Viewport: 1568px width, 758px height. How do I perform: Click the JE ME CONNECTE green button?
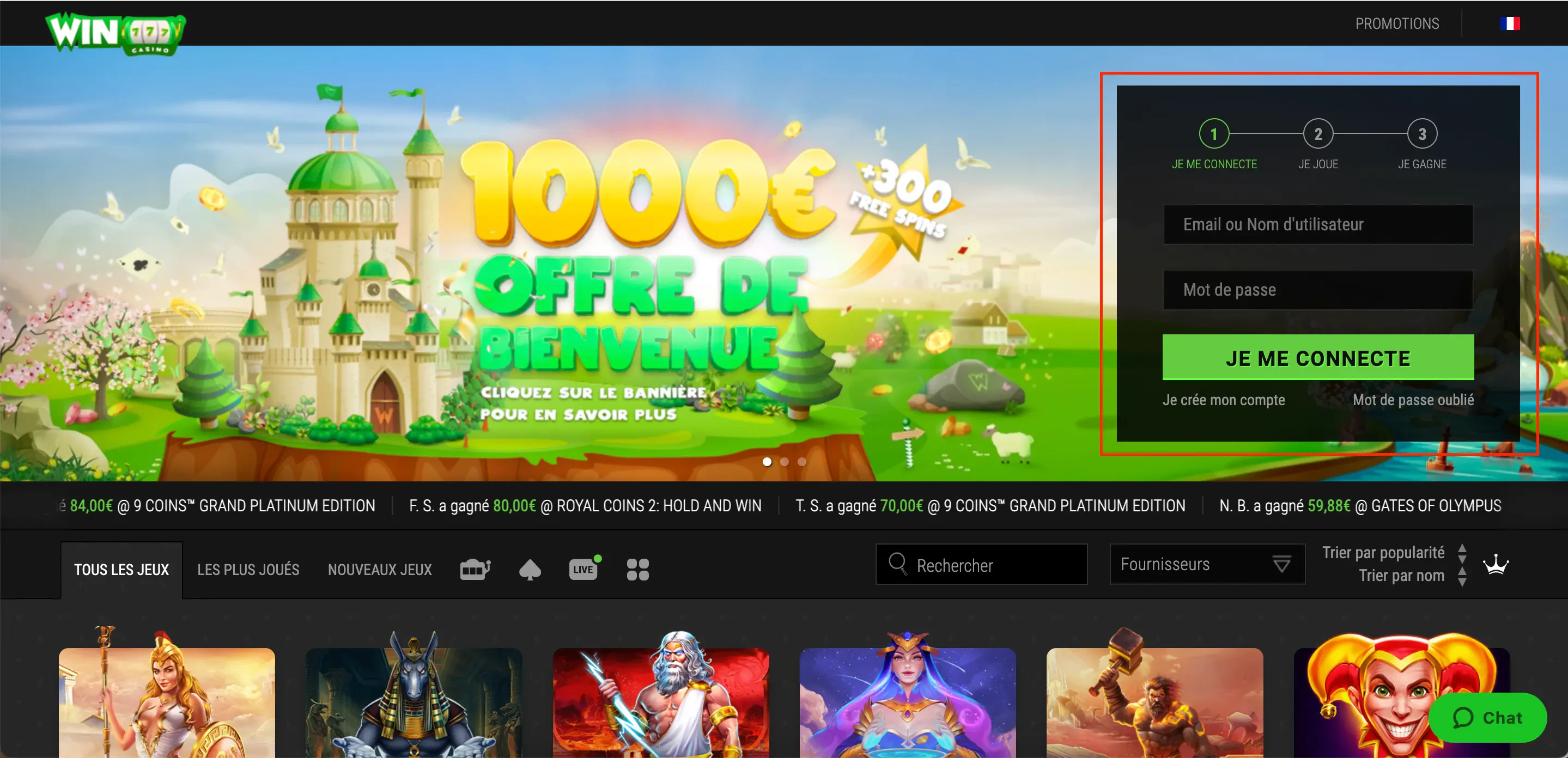pyautogui.click(x=1318, y=358)
